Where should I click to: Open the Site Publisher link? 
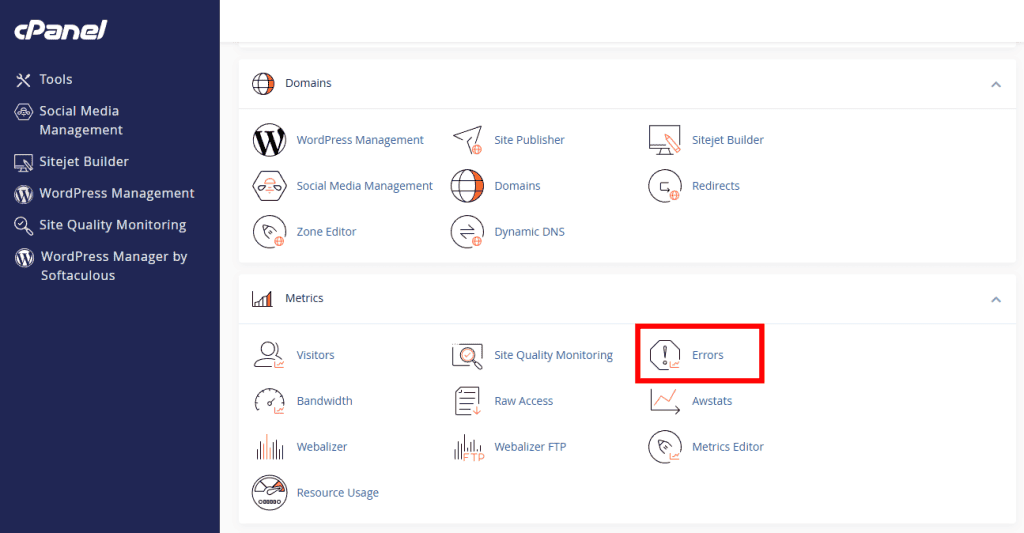[529, 140]
